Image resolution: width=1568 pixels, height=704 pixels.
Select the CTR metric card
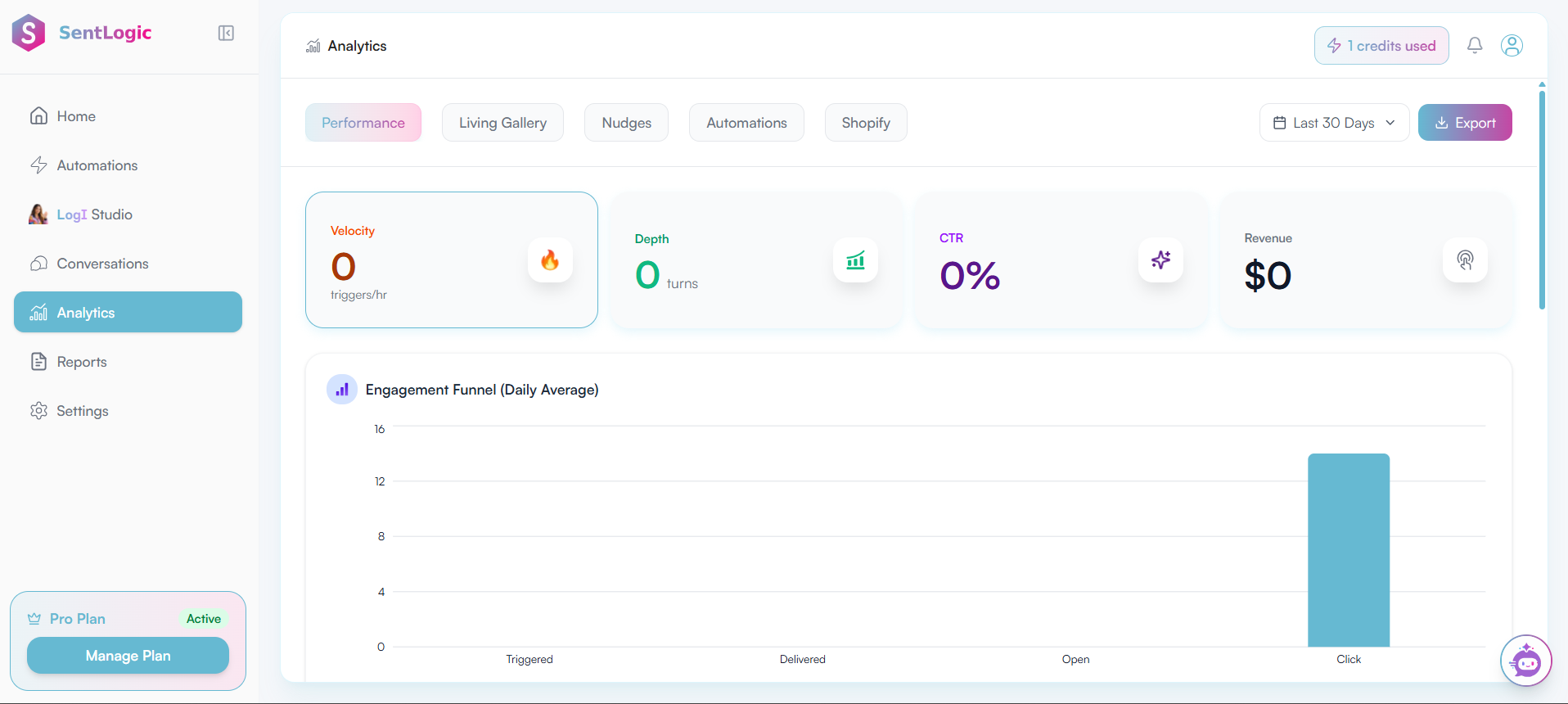pos(1061,260)
